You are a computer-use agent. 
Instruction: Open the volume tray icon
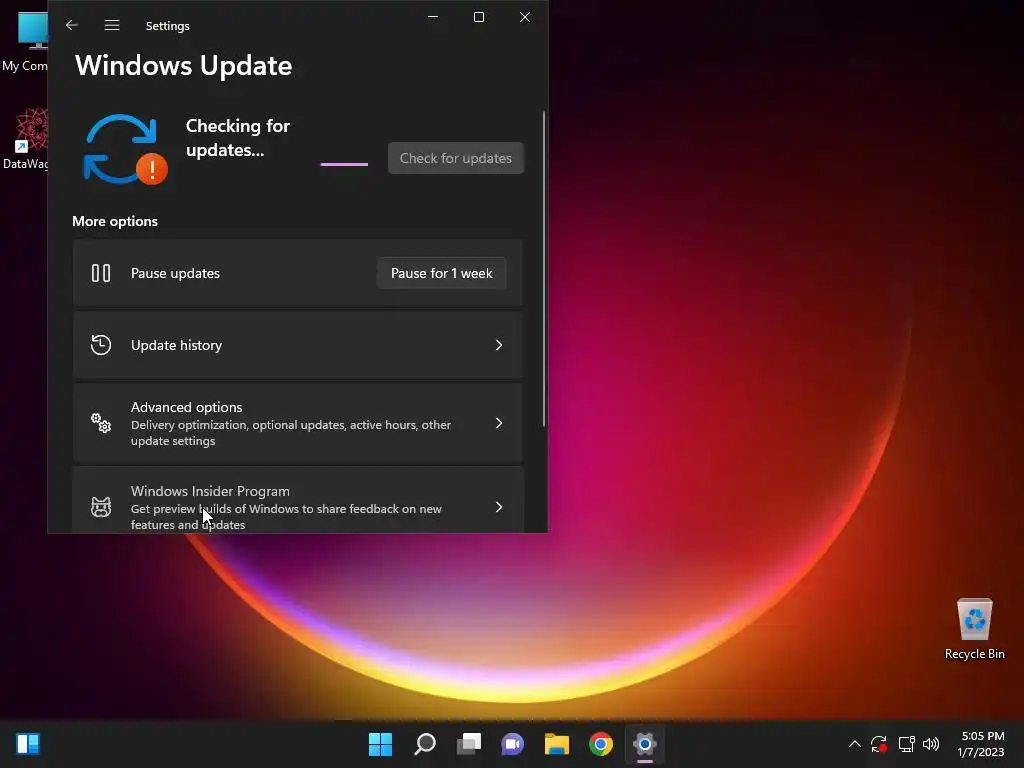[931, 744]
